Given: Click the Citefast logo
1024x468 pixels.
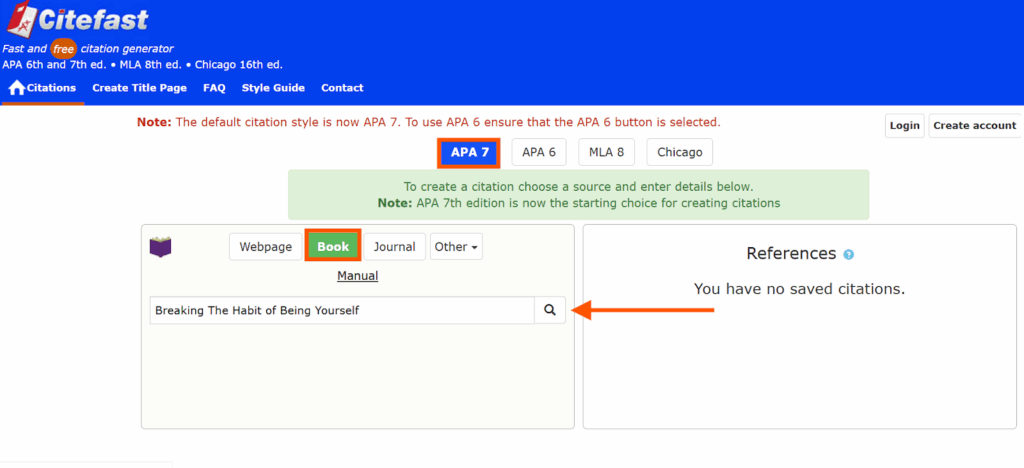Looking at the screenshot, I should tap(78, 20).
